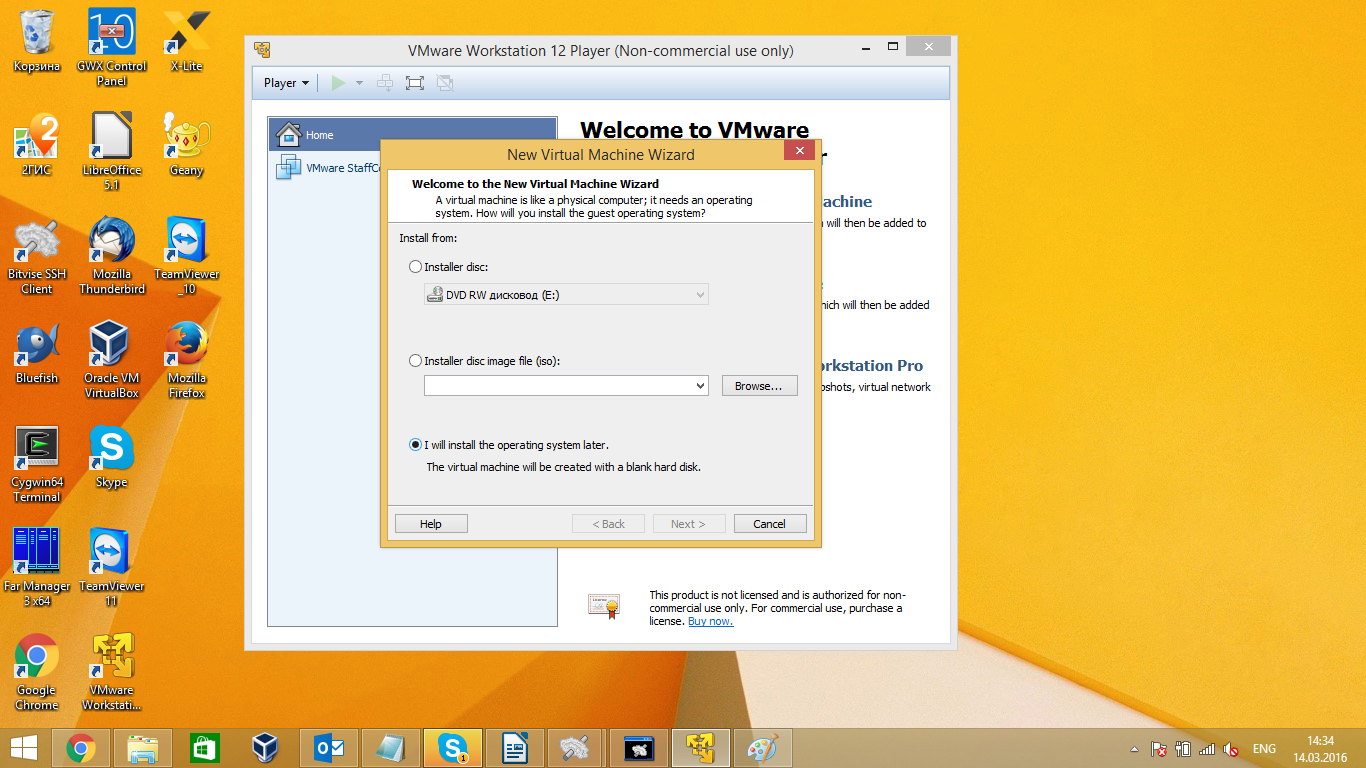Image resolution: width=1366 pixels, height=768 pixels.
Task: Select Mozilla Thunderbird desktop icon
Action: (112, 255)
